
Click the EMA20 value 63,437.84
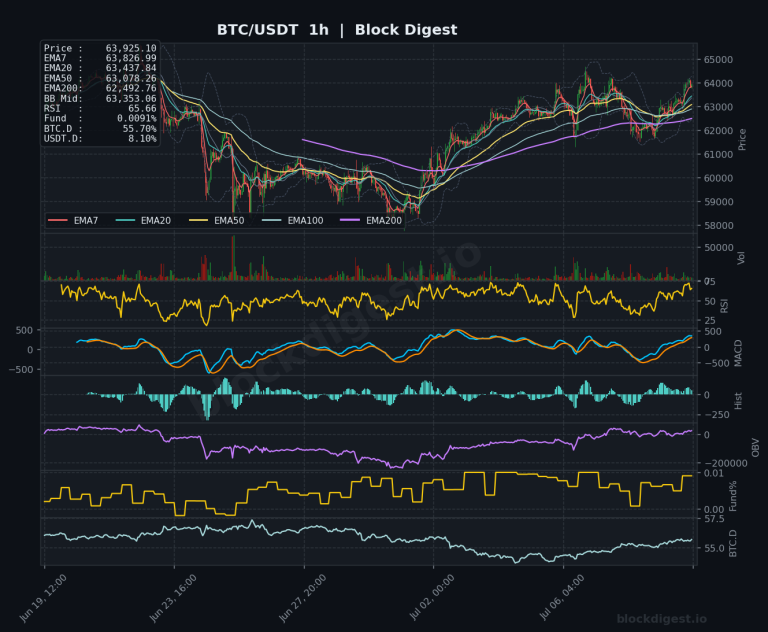click(131, 68)
